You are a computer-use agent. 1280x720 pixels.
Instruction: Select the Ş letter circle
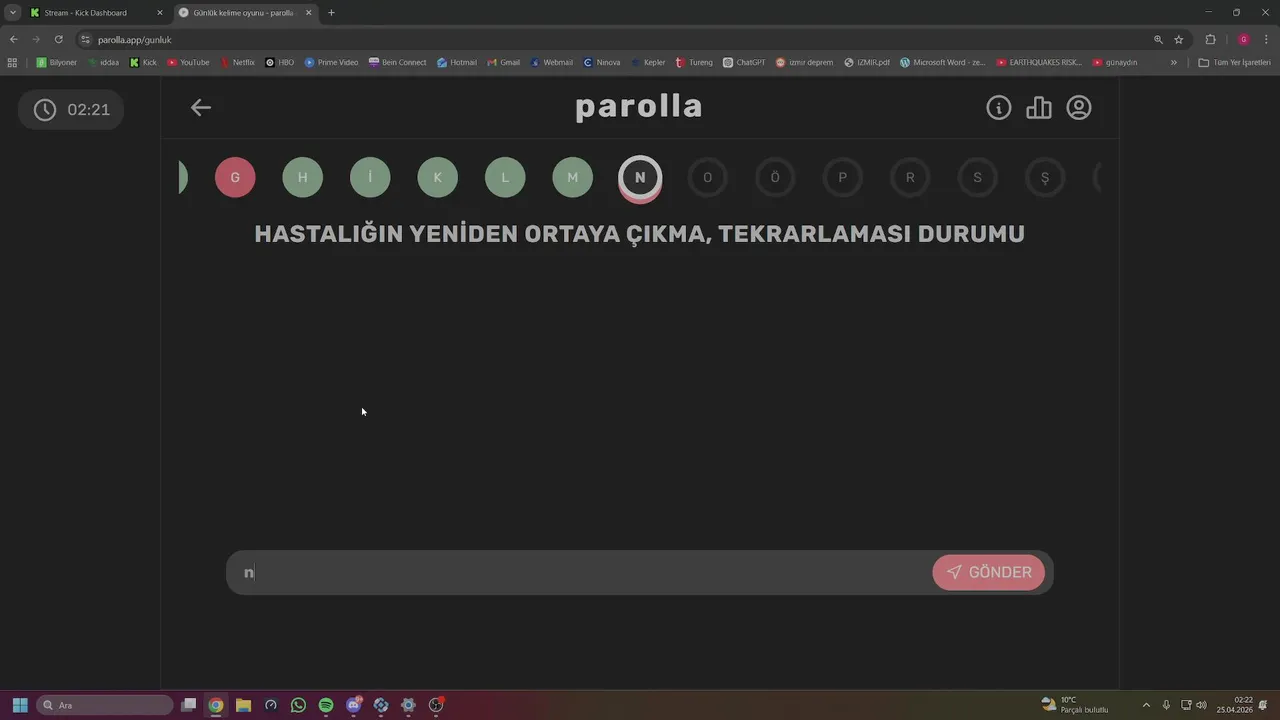(x=1045, y=178)
